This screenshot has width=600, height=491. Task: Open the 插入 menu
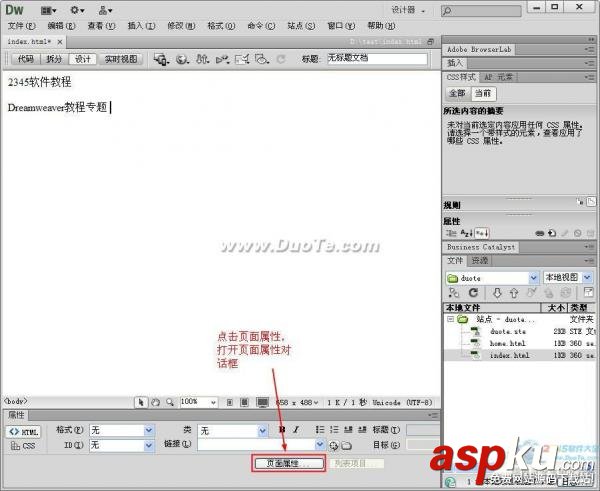pyautogui.click(x=141, y=26)
